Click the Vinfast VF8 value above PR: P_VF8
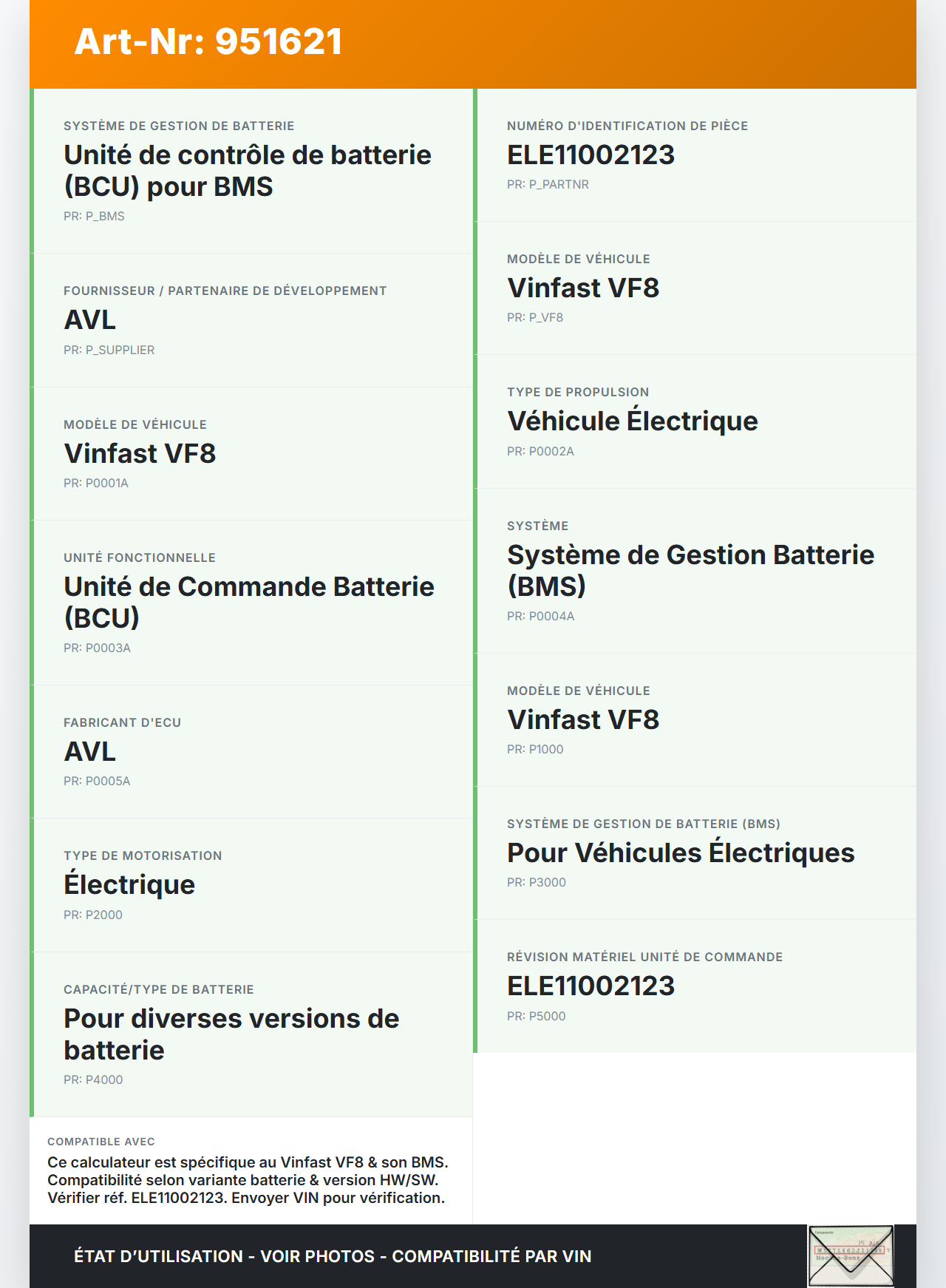 pyautogui.click(x=582, y=288)
